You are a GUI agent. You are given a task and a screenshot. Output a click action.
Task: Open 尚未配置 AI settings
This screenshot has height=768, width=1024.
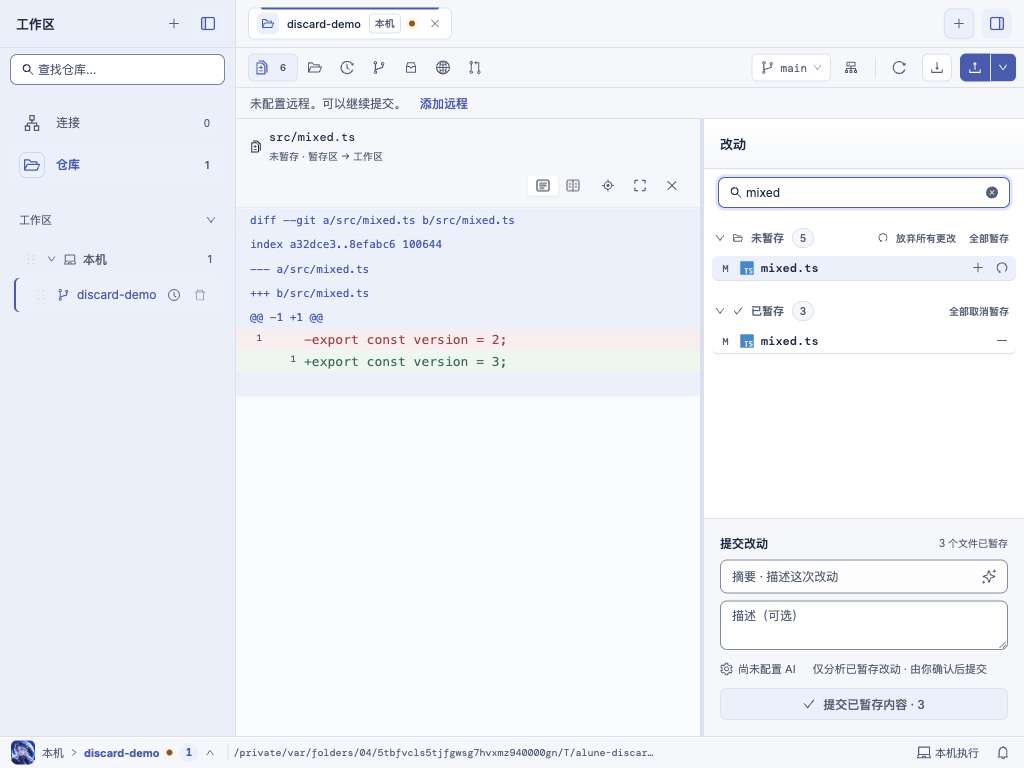(758, 669)
